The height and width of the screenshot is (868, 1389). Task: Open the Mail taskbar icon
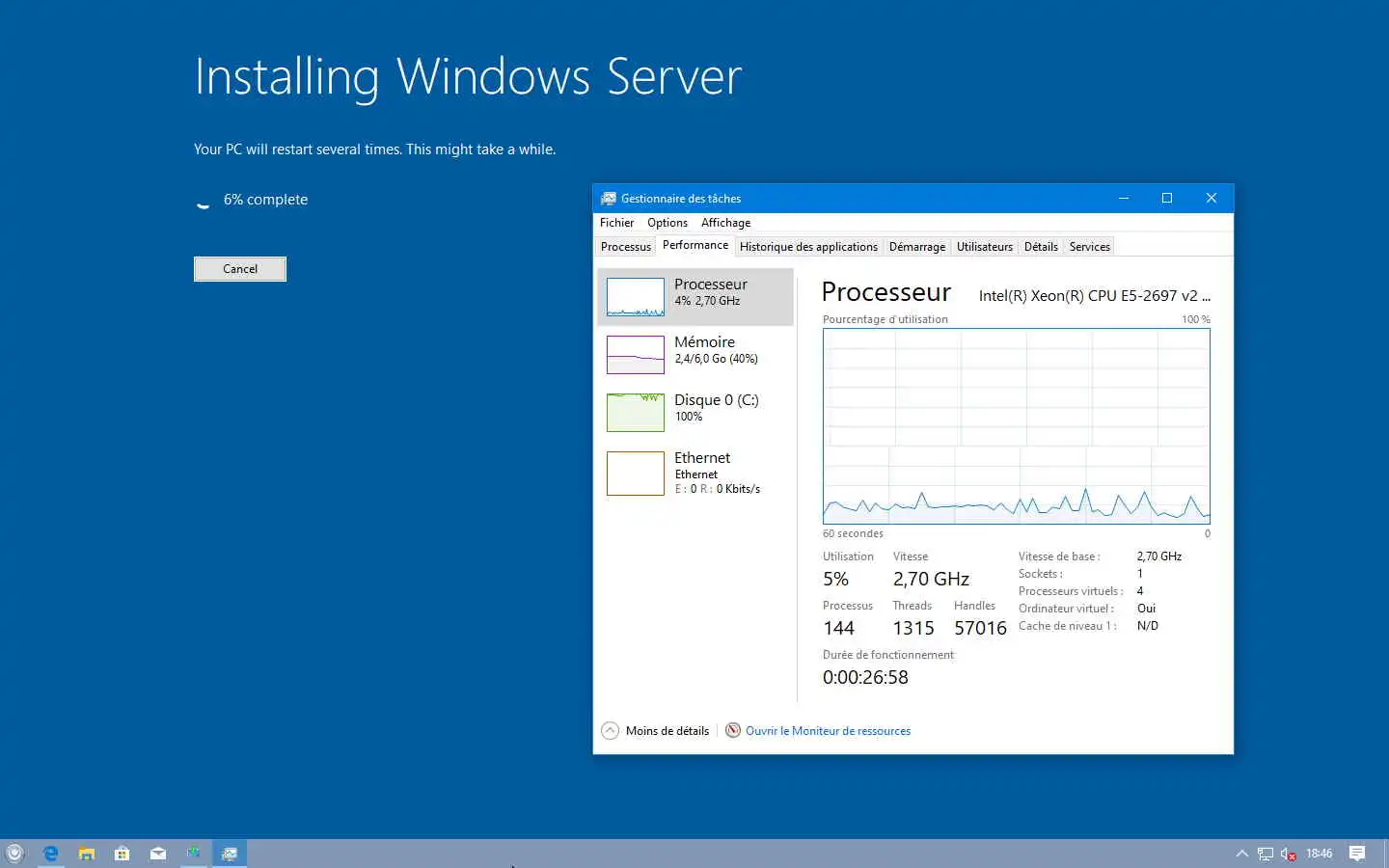tap(158, 854)
